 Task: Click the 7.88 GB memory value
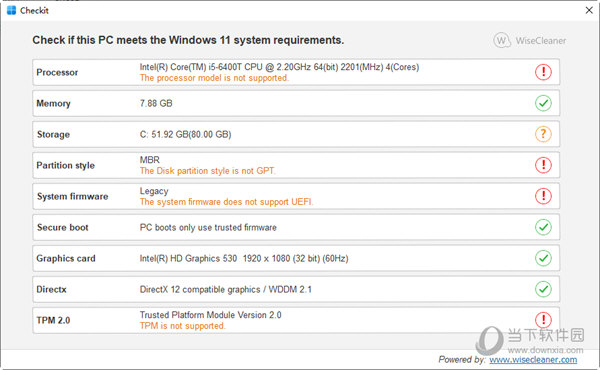coord(156,103)
